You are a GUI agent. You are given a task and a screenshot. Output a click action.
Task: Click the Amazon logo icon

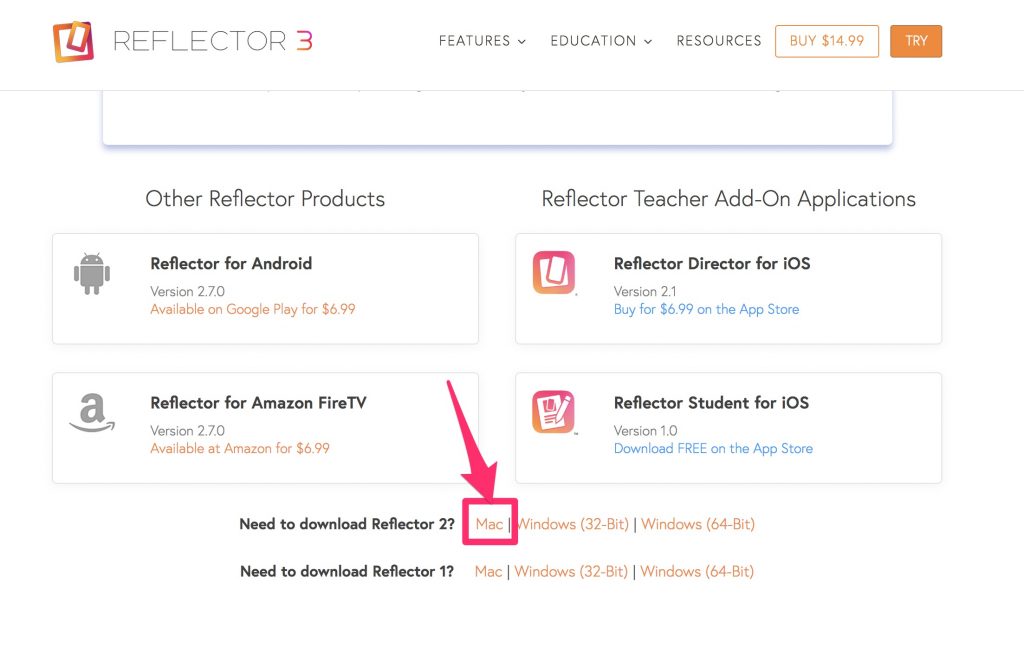coord(92,411)
